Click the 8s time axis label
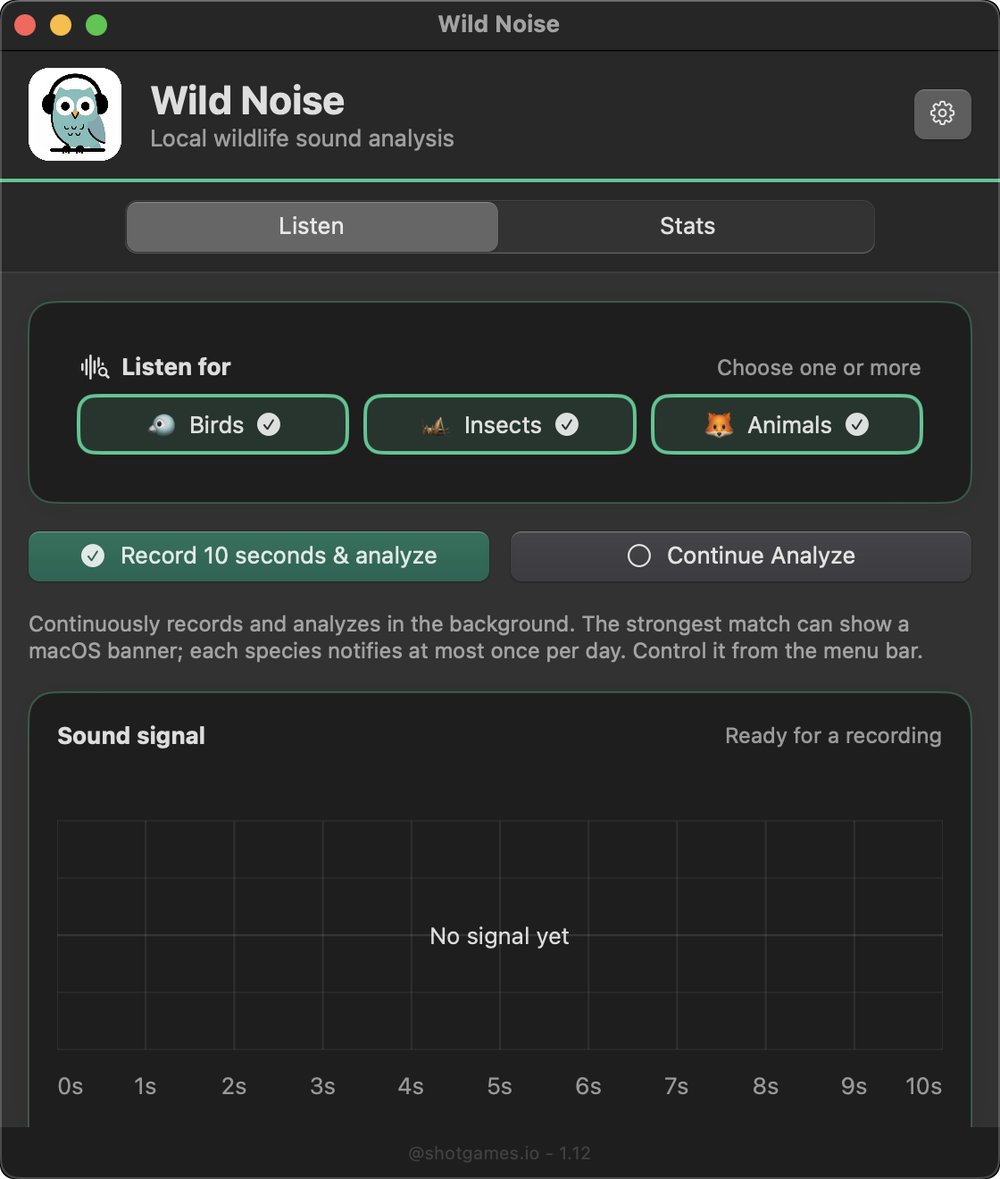 (765, 1087)
